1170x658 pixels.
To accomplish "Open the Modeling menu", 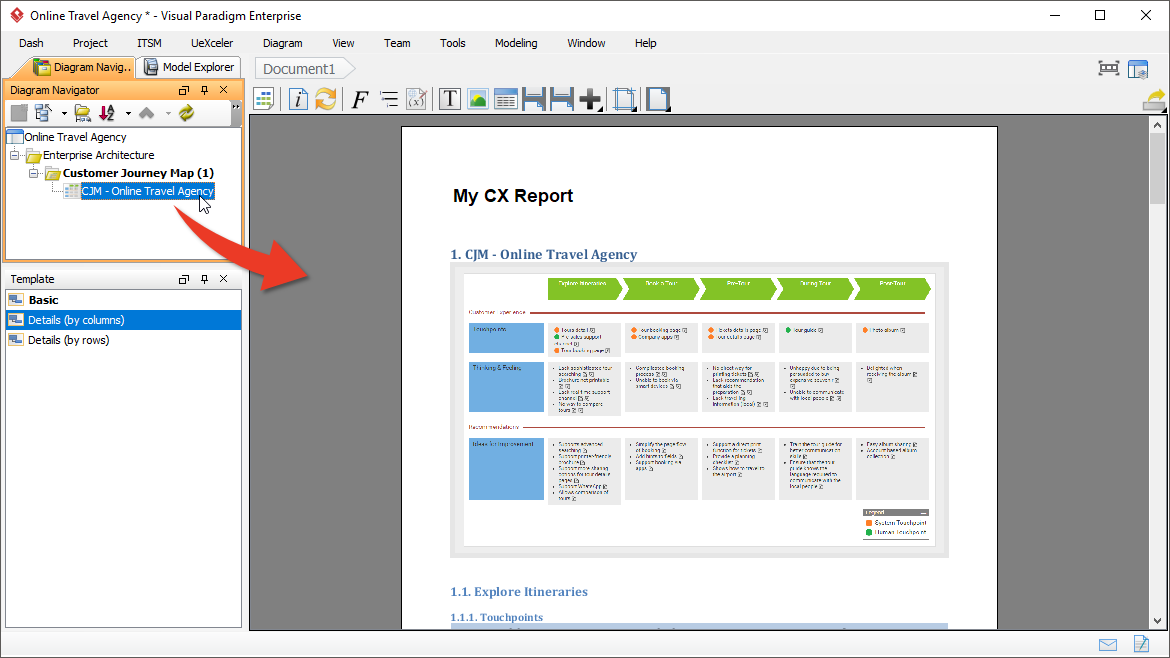I will 516,43.
